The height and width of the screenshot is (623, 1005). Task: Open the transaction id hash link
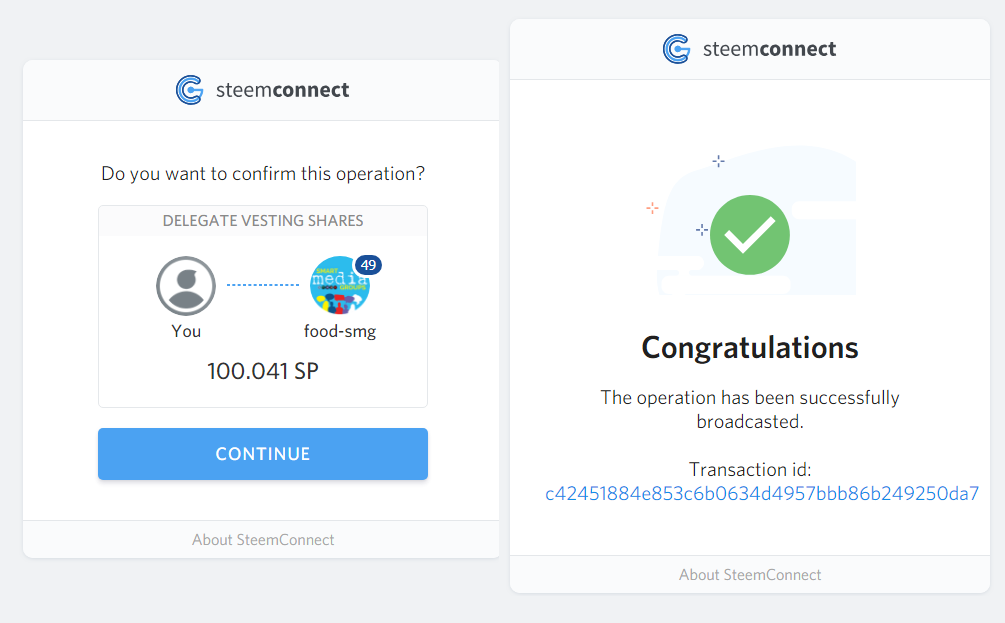coord(762,494)
